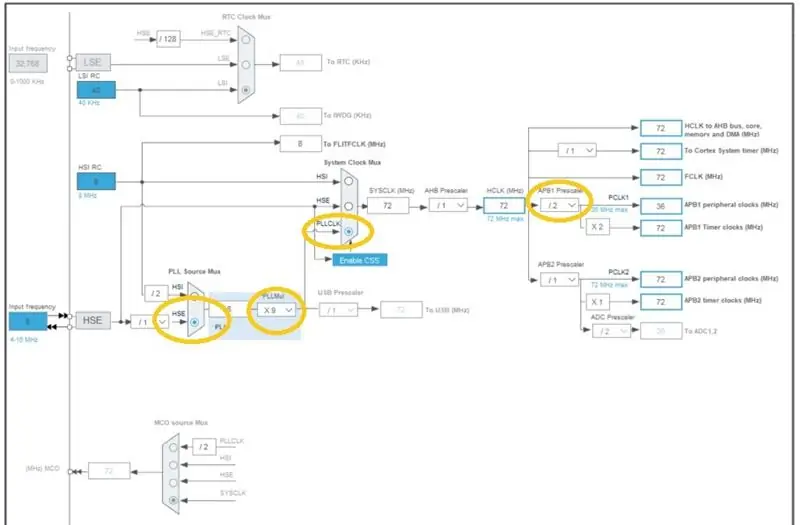Select HSE_RTC in the RTC Clock Mux
This screenshot has height=525, width=800.
coord(246,40)
